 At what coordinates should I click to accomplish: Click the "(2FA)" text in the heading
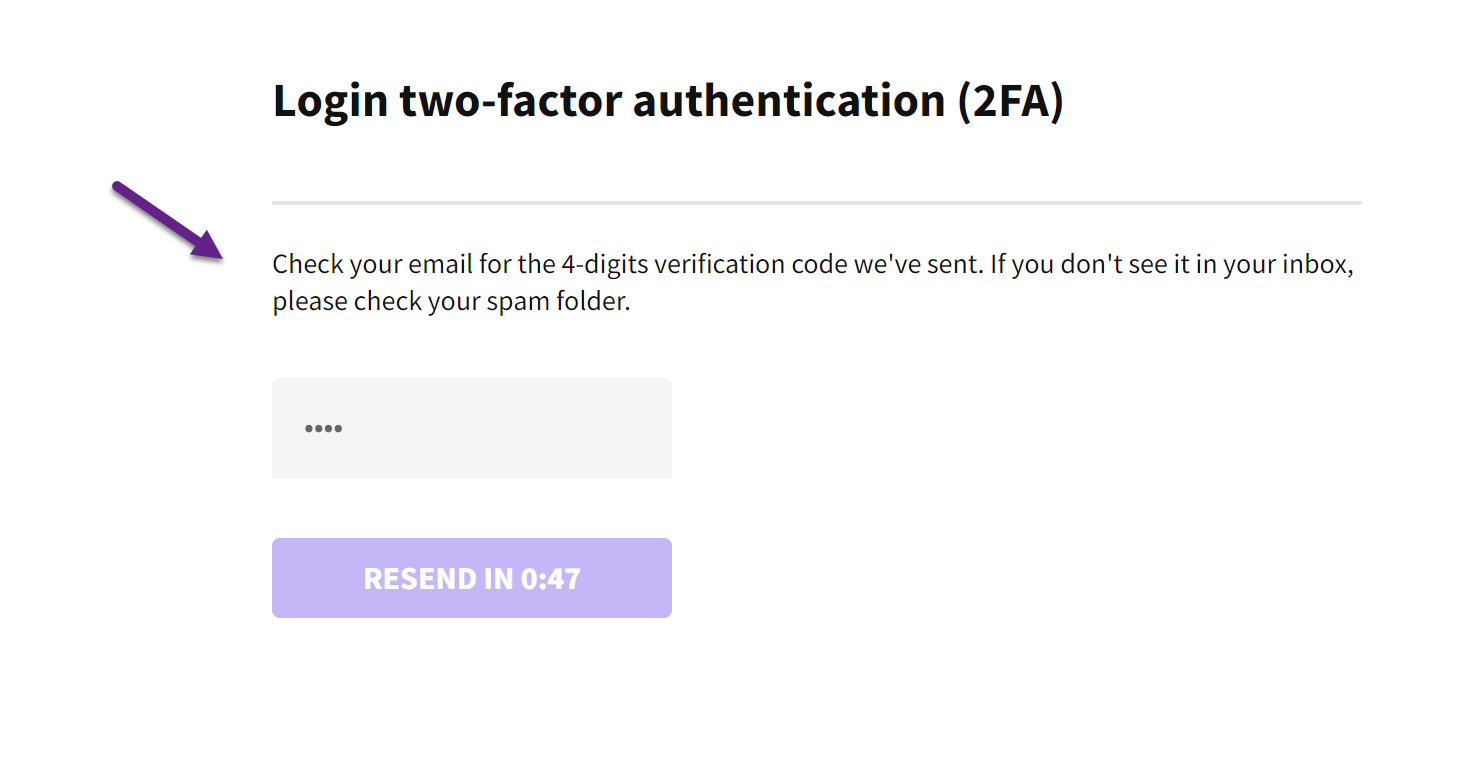pos(1009,101)
